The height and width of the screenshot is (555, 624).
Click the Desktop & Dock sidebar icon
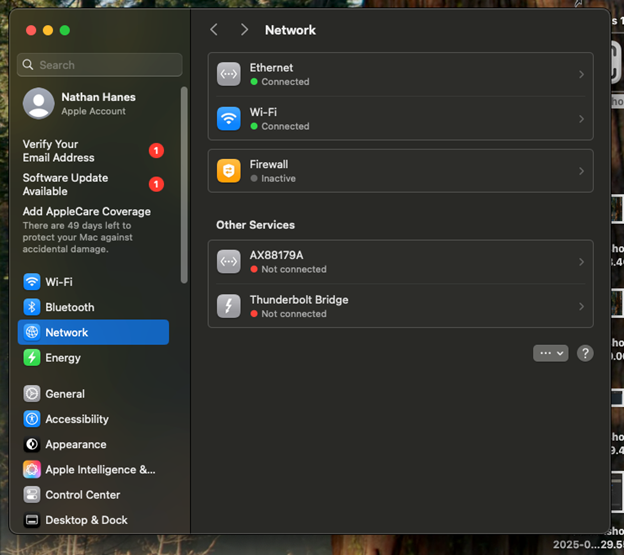(x=32, y=520)
